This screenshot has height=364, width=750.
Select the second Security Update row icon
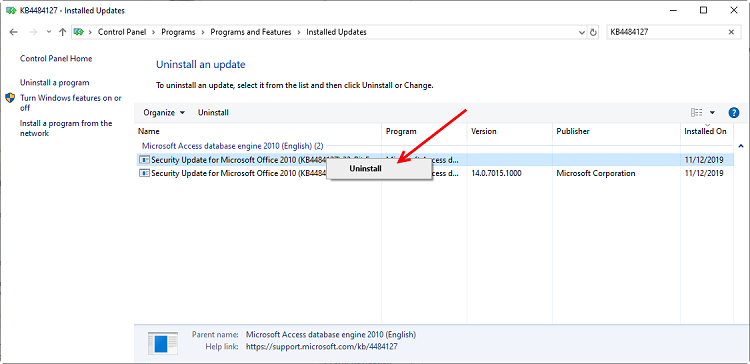(144, 173)
